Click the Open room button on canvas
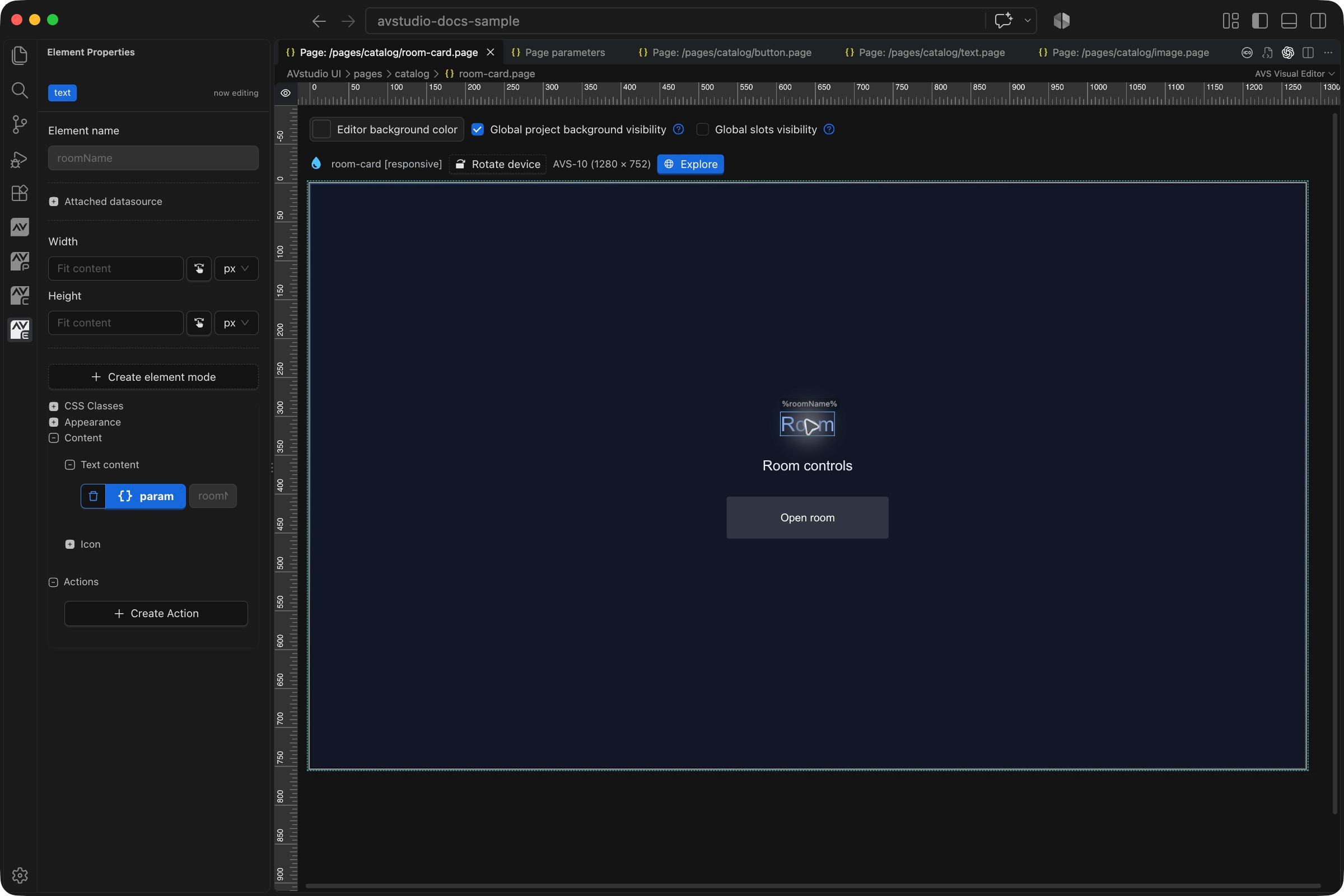The width and height of the screenshot is (1344, 896). 807,517
